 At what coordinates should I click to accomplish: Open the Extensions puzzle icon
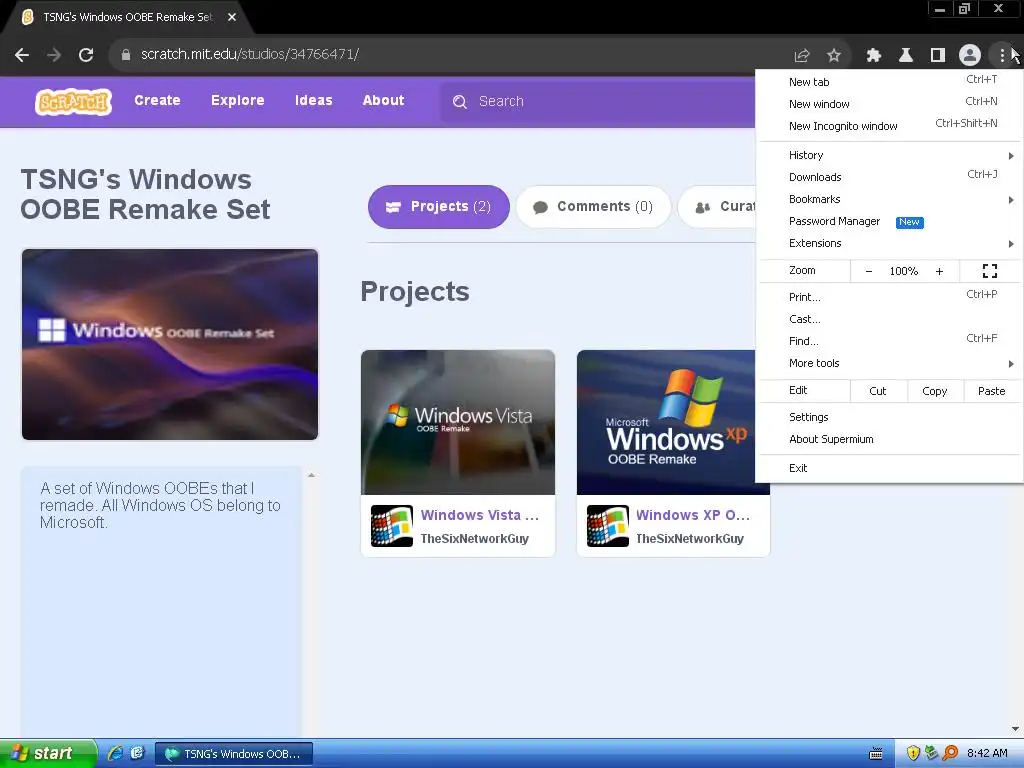[x=874, y=56]
